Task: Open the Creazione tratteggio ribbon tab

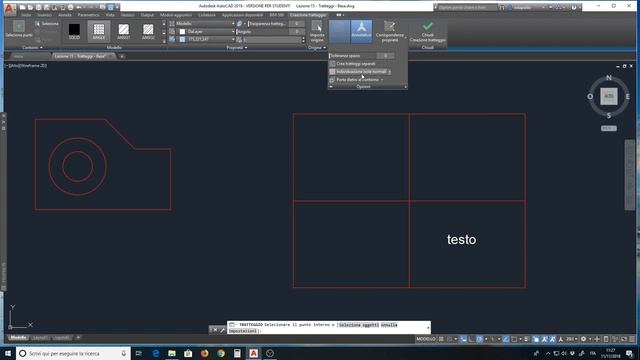Action: (308, 15)
